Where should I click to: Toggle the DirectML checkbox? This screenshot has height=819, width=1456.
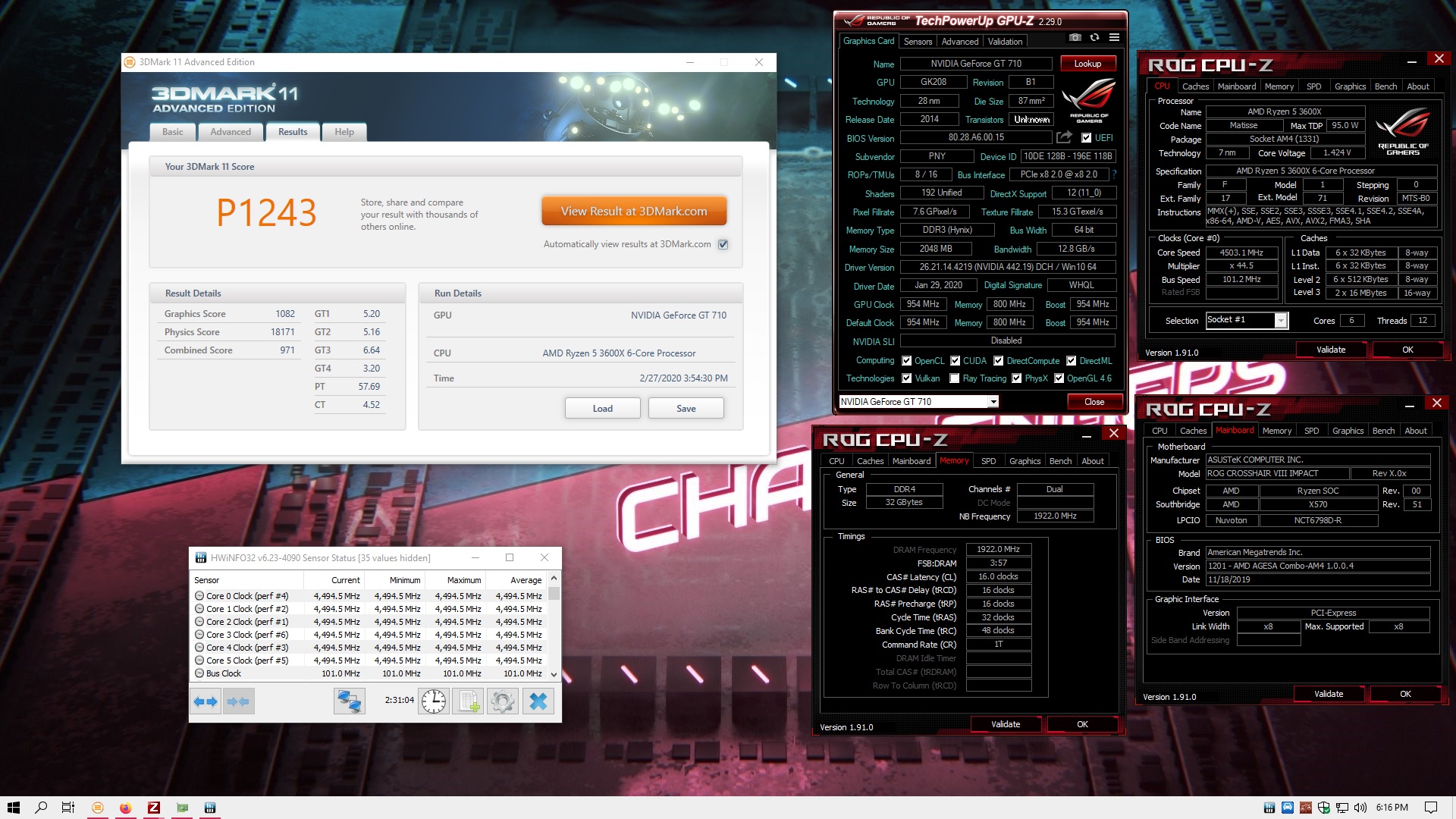(1072, 361)
